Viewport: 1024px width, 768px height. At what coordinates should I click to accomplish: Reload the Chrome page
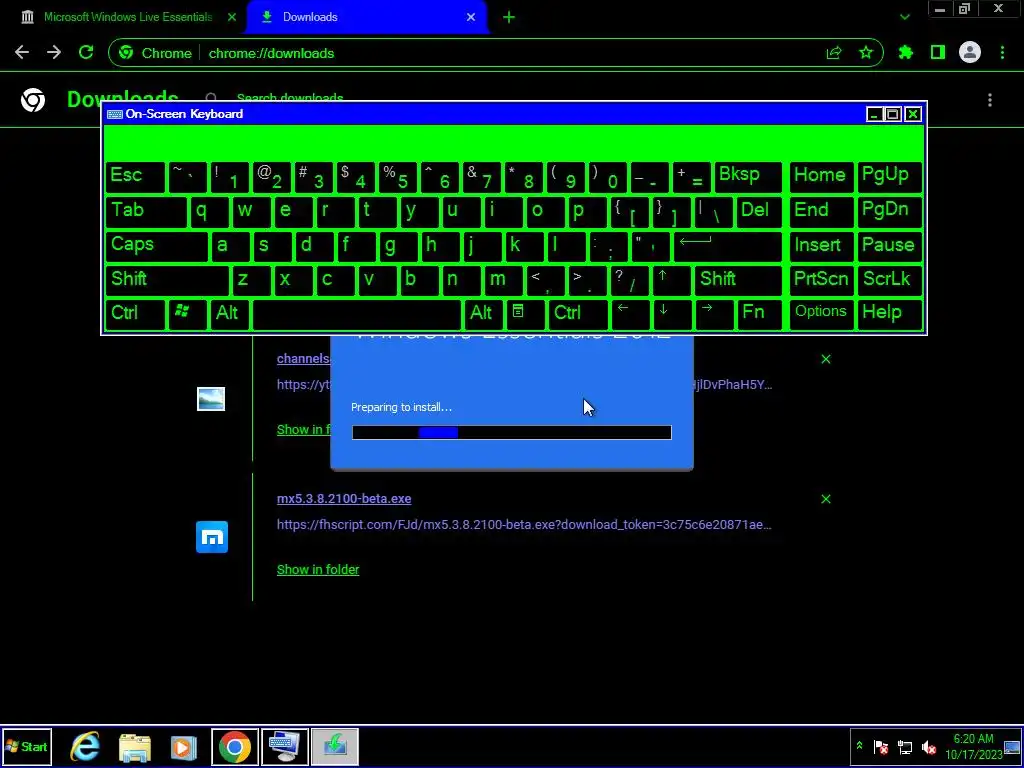(x=86, y=53)
